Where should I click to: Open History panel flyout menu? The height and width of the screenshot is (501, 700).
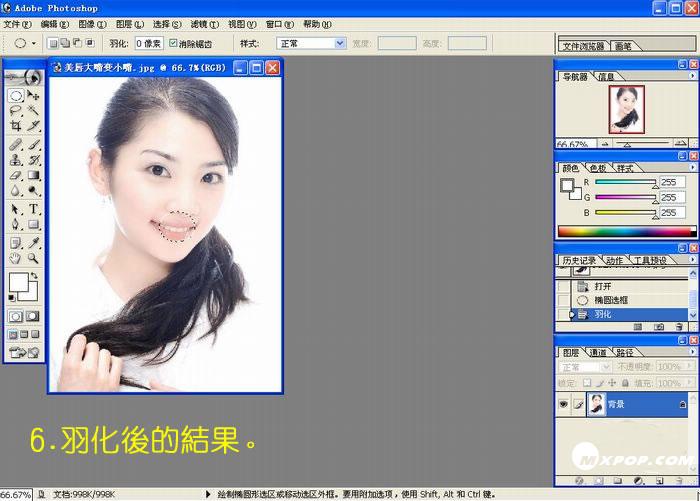(692, 259)
